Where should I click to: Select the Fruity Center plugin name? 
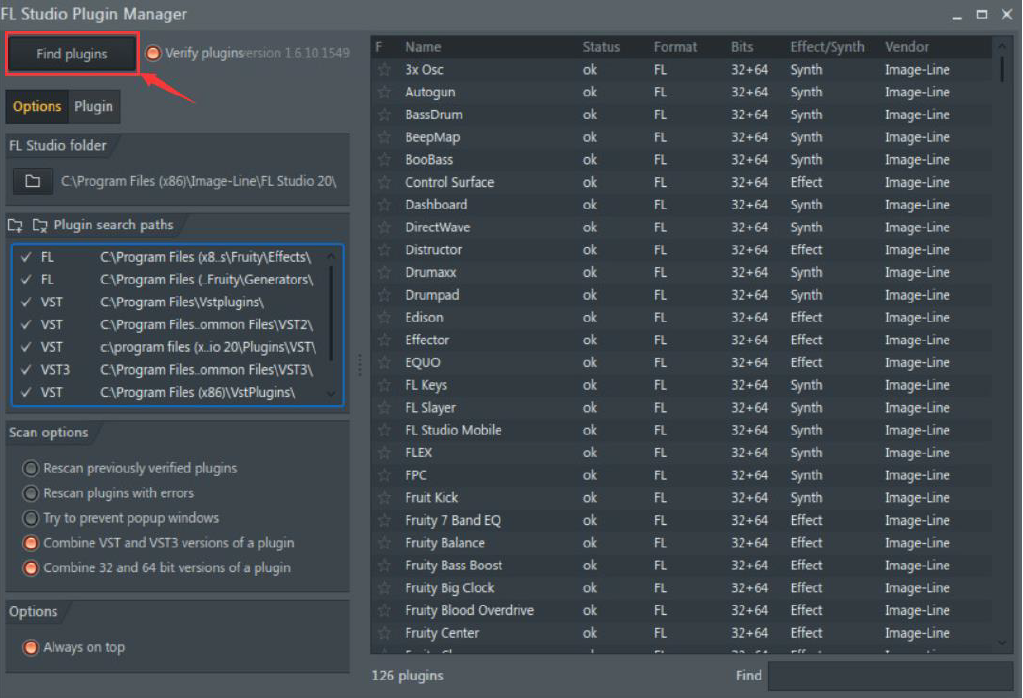(442, 633)
